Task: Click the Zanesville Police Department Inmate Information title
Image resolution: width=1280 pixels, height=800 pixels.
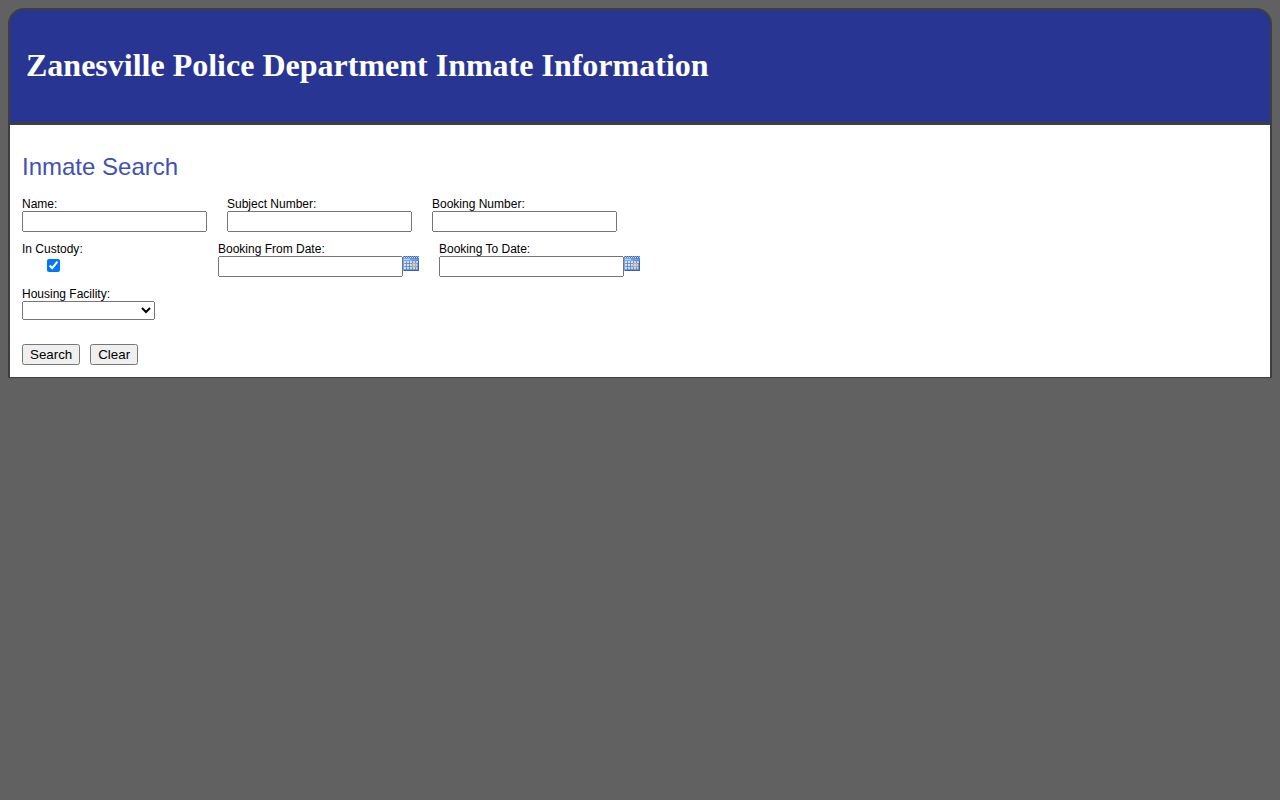Action: 367,66
